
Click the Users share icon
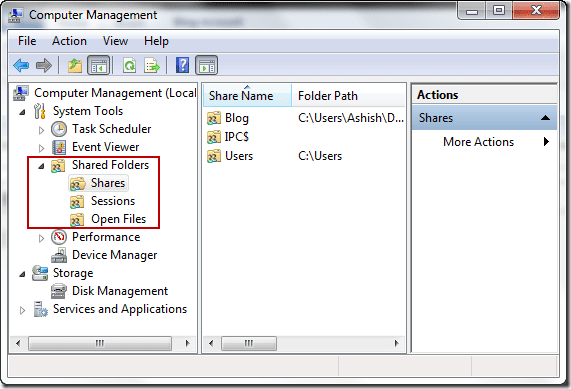(214, 156)
